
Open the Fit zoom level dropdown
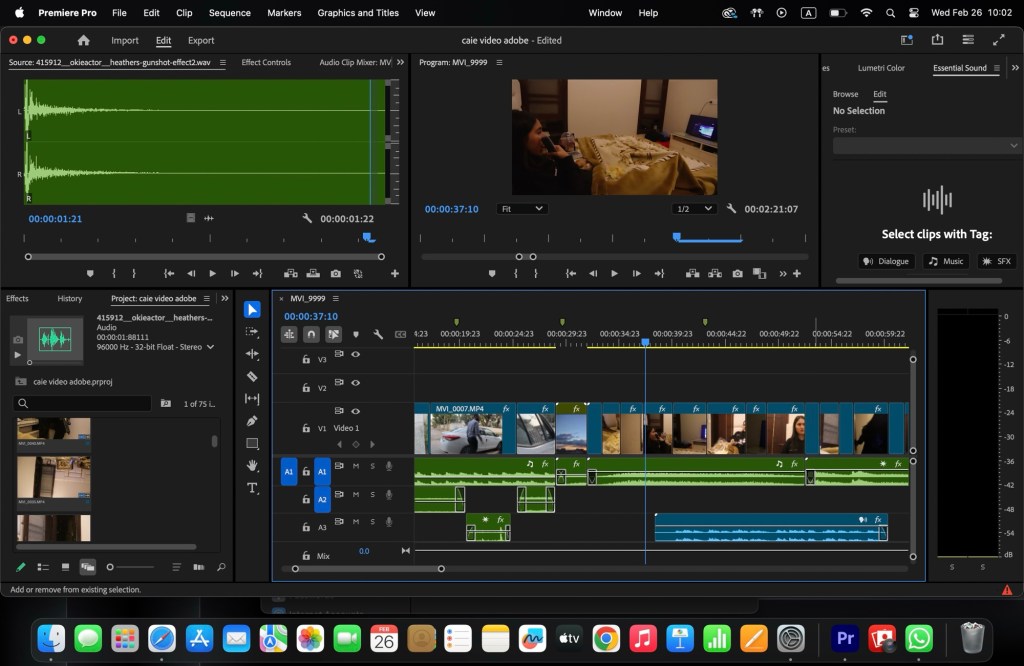click(521, 209)
